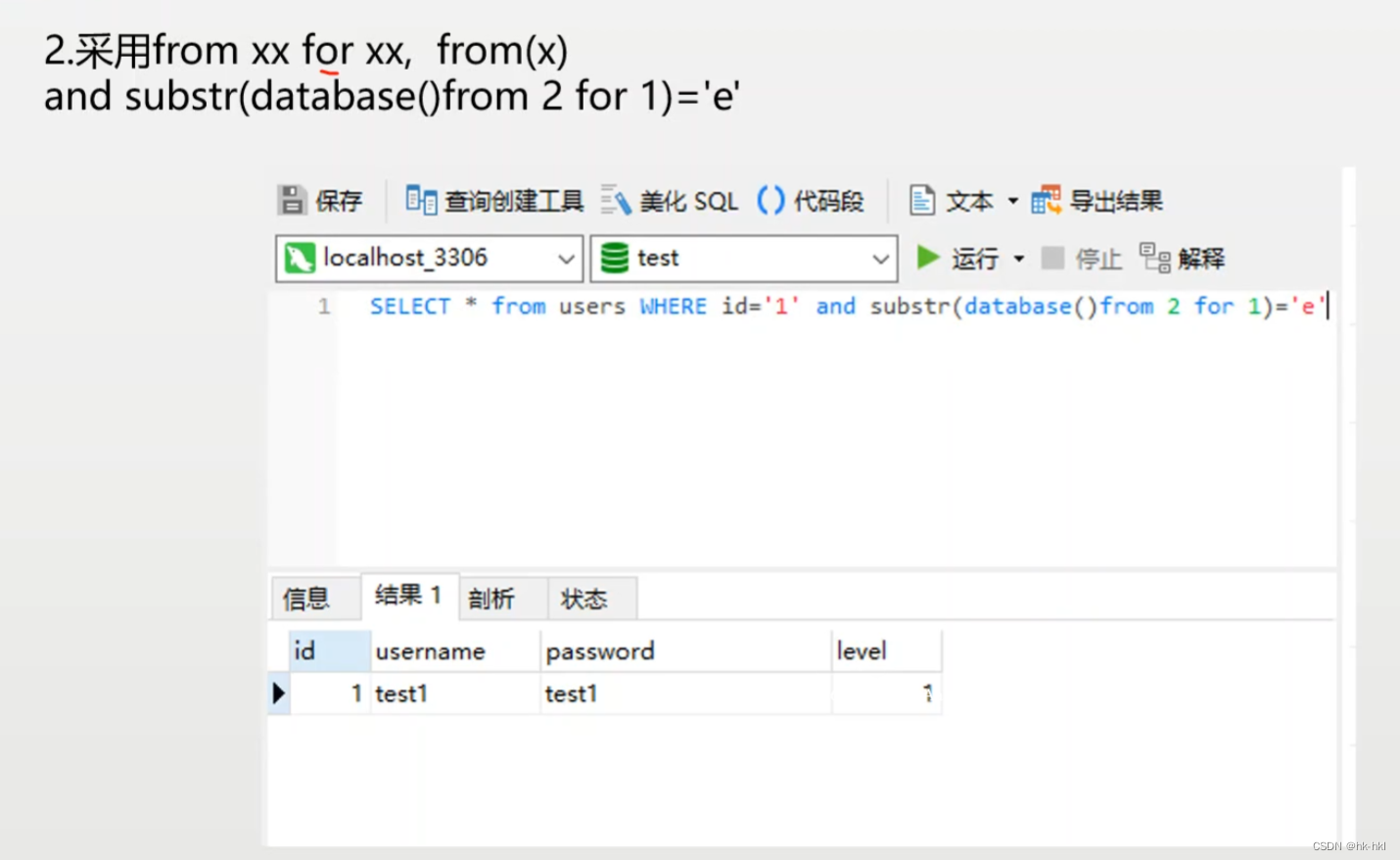
Task: Click the Beautify SQL (美化 SQL) icon
Action: pos(615,201)
